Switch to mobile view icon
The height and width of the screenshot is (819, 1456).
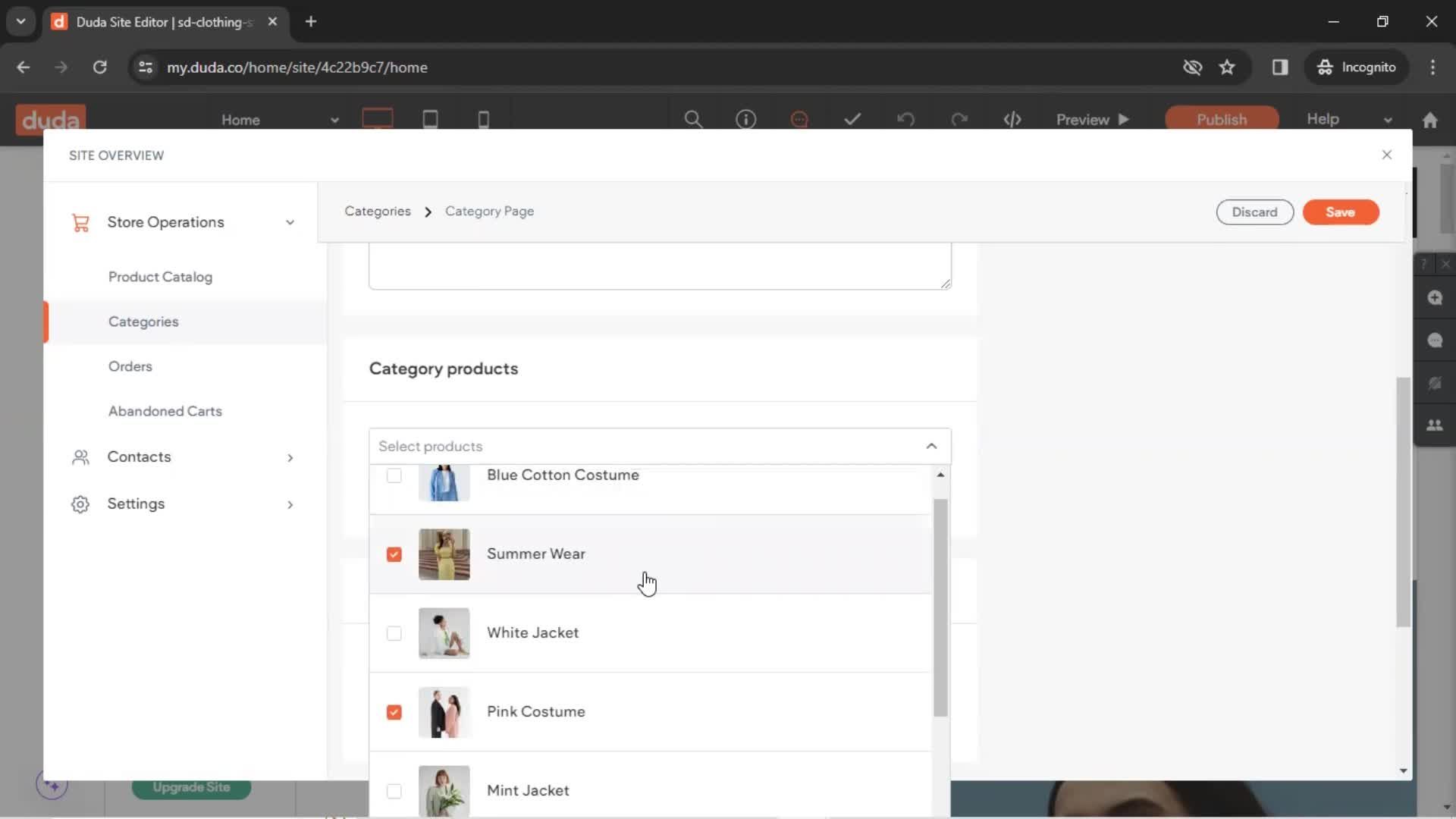pyautogui.click(x=483, y=119)
